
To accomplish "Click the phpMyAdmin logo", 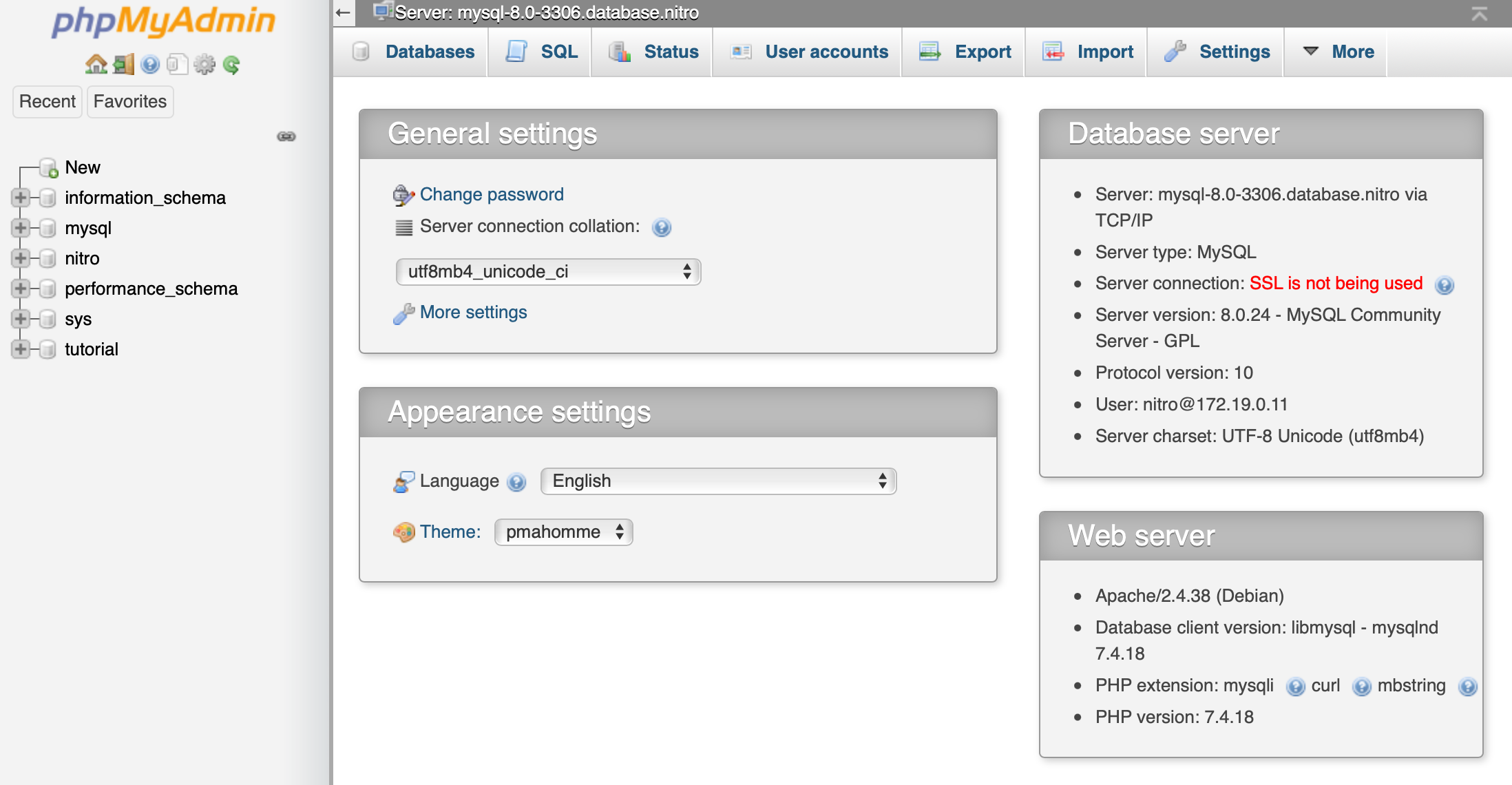I will [x=163, y=22].
